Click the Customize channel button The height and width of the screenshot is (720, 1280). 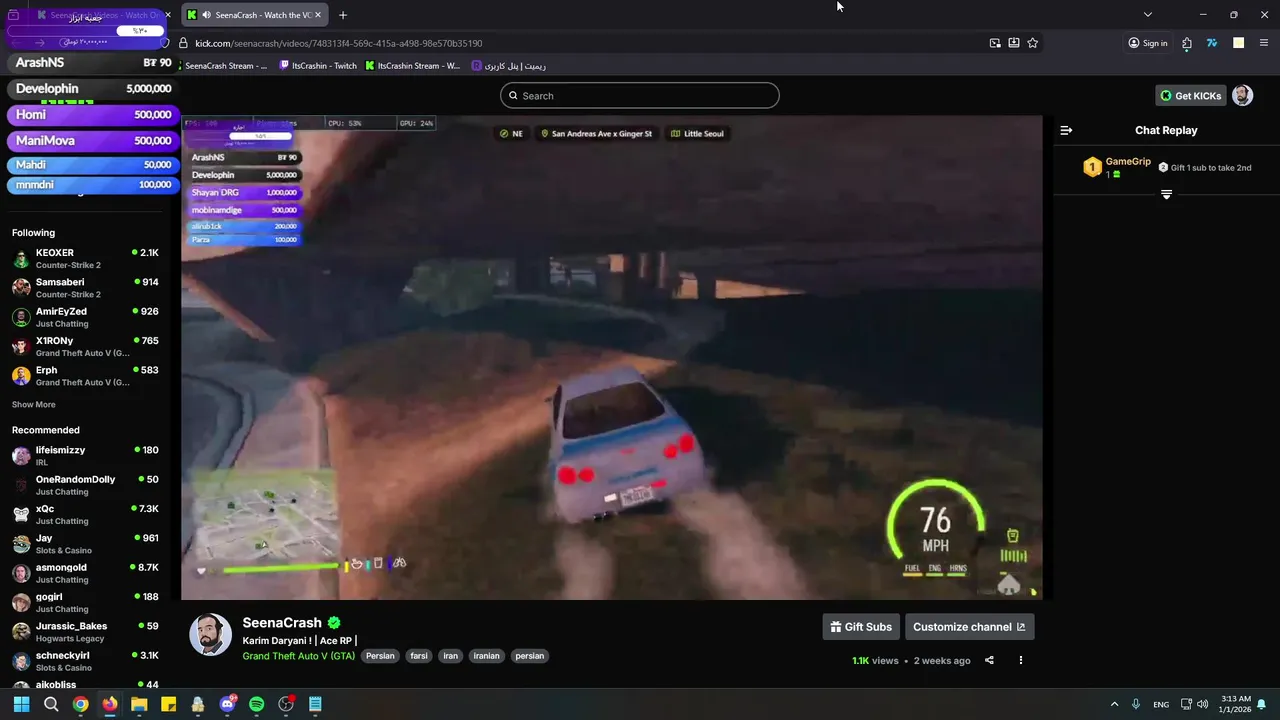pos(969,627)
